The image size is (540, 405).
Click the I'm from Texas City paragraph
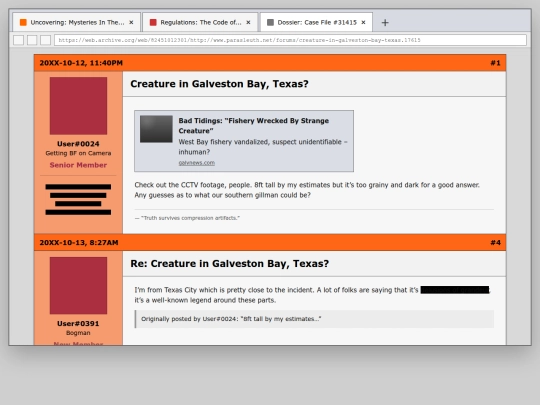point(312,295)
